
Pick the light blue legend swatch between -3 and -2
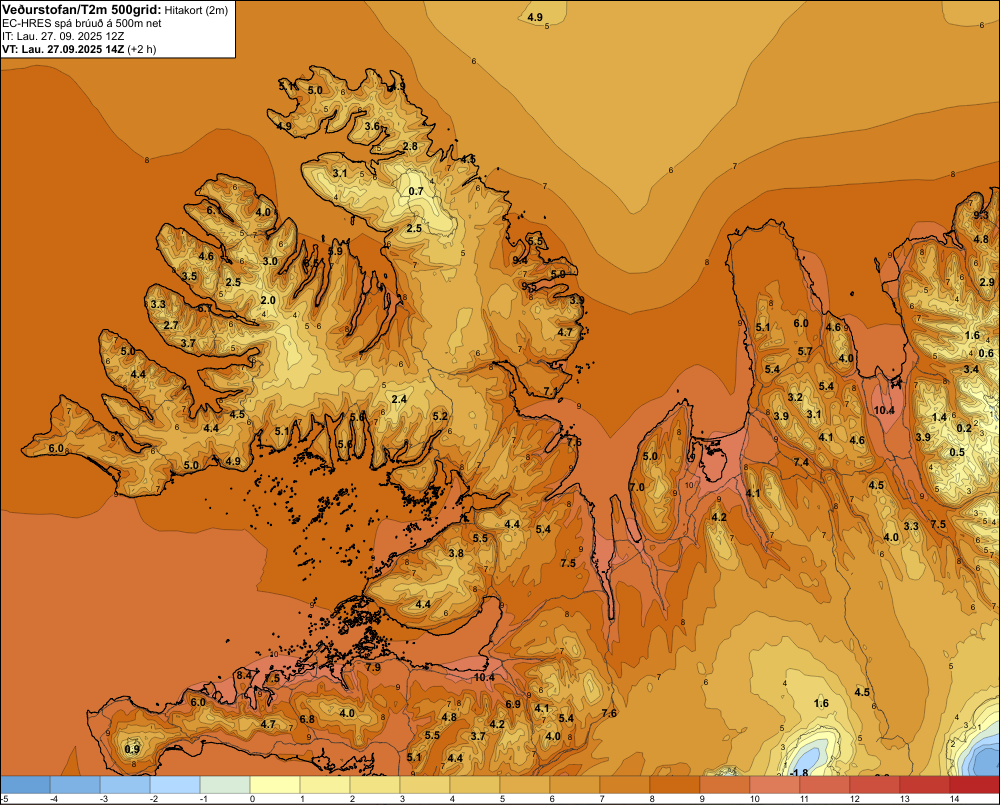pyautogui.click(x=125, y=785)
